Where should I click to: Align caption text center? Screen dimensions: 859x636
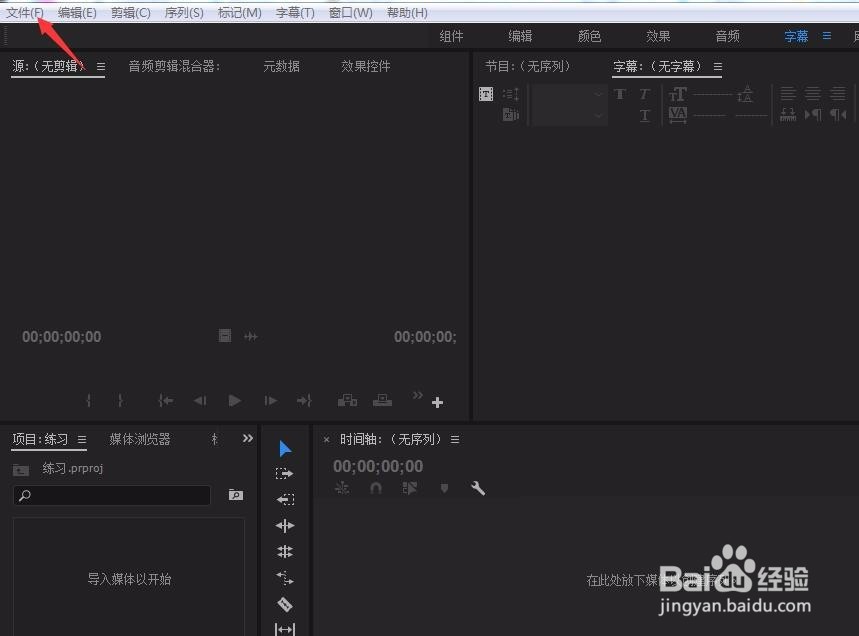coord(813,94)
